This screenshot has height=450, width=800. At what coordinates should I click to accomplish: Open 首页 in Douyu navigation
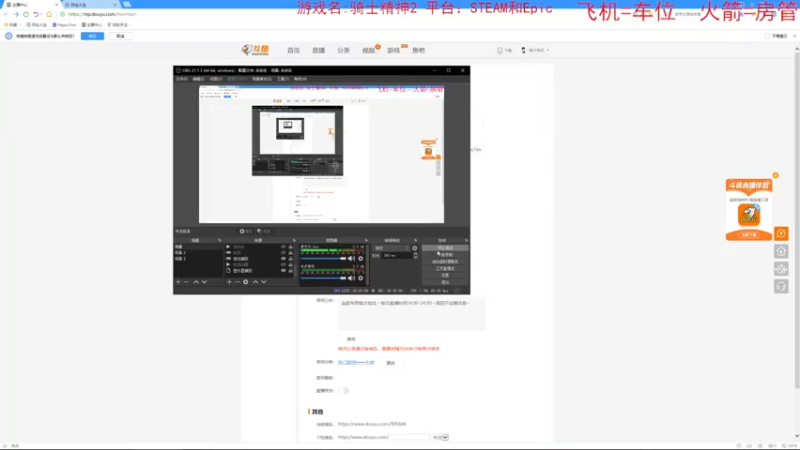coord(293,50)
